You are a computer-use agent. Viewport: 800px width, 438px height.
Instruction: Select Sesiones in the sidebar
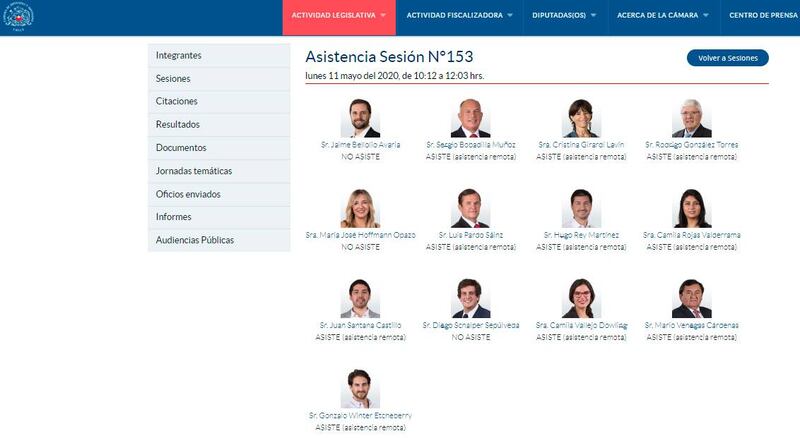[x=219, y=79]
